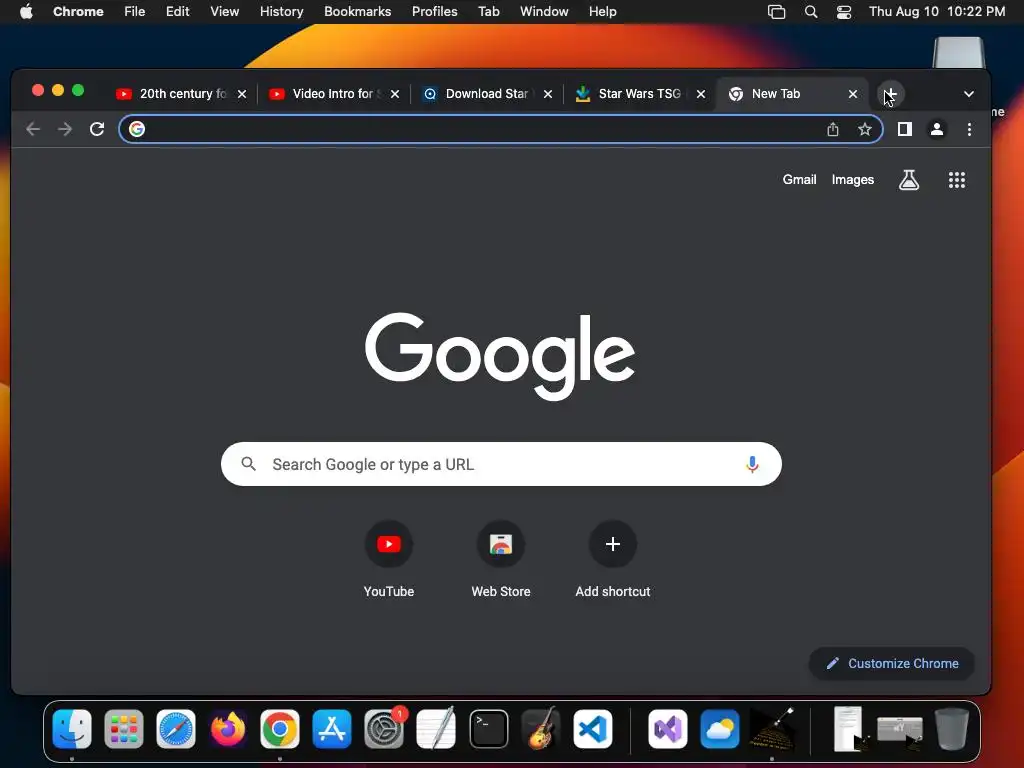The height and width of the screenshot is (768, 1024).
Task: Open the Edit menu
Action: [x=178, y=12]
